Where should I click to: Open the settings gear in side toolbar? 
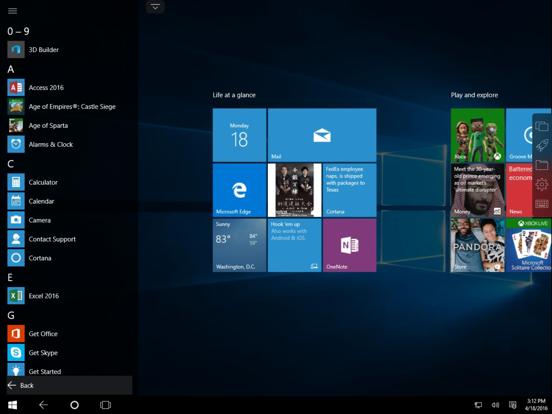tap(542, 184)
